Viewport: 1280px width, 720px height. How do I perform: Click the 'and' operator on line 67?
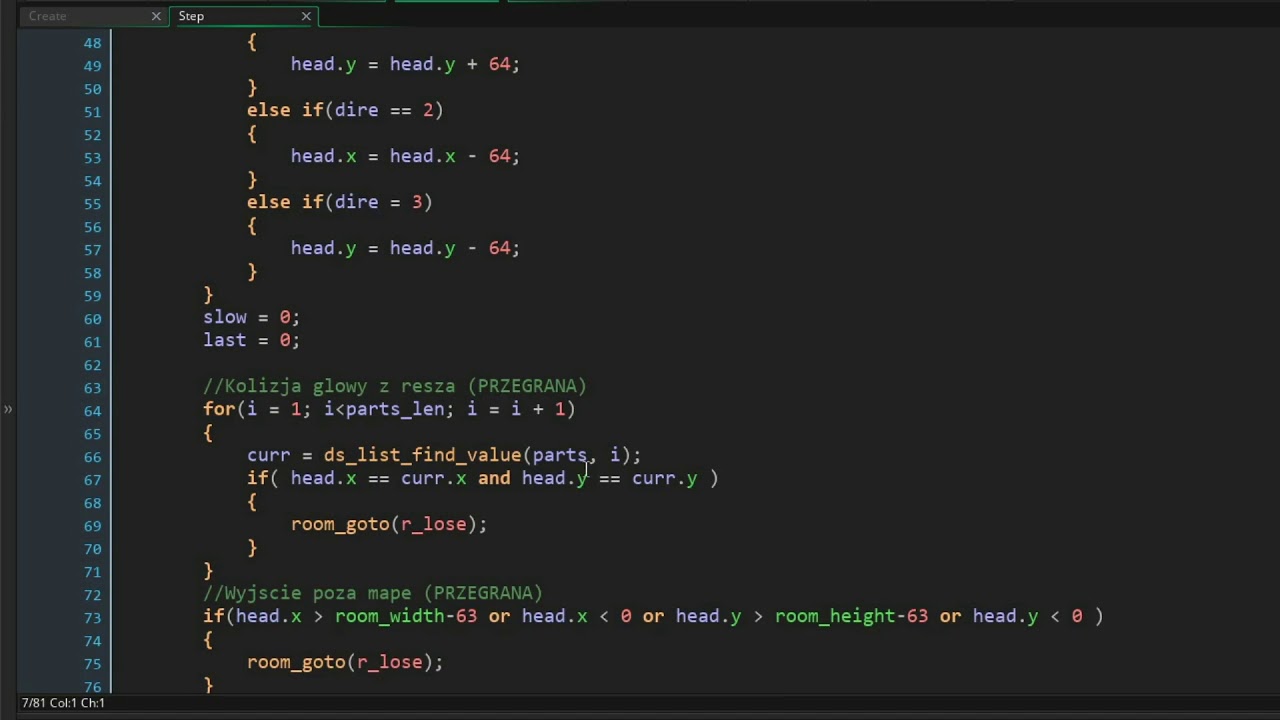[x=494, y=478]
